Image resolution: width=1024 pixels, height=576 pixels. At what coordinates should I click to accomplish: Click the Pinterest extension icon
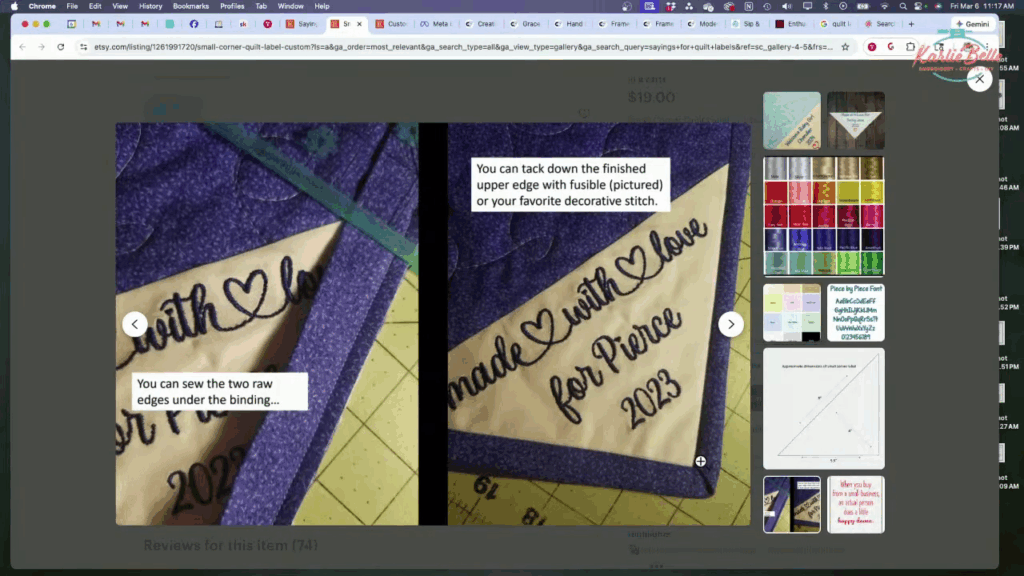click(x=872, y=47)
